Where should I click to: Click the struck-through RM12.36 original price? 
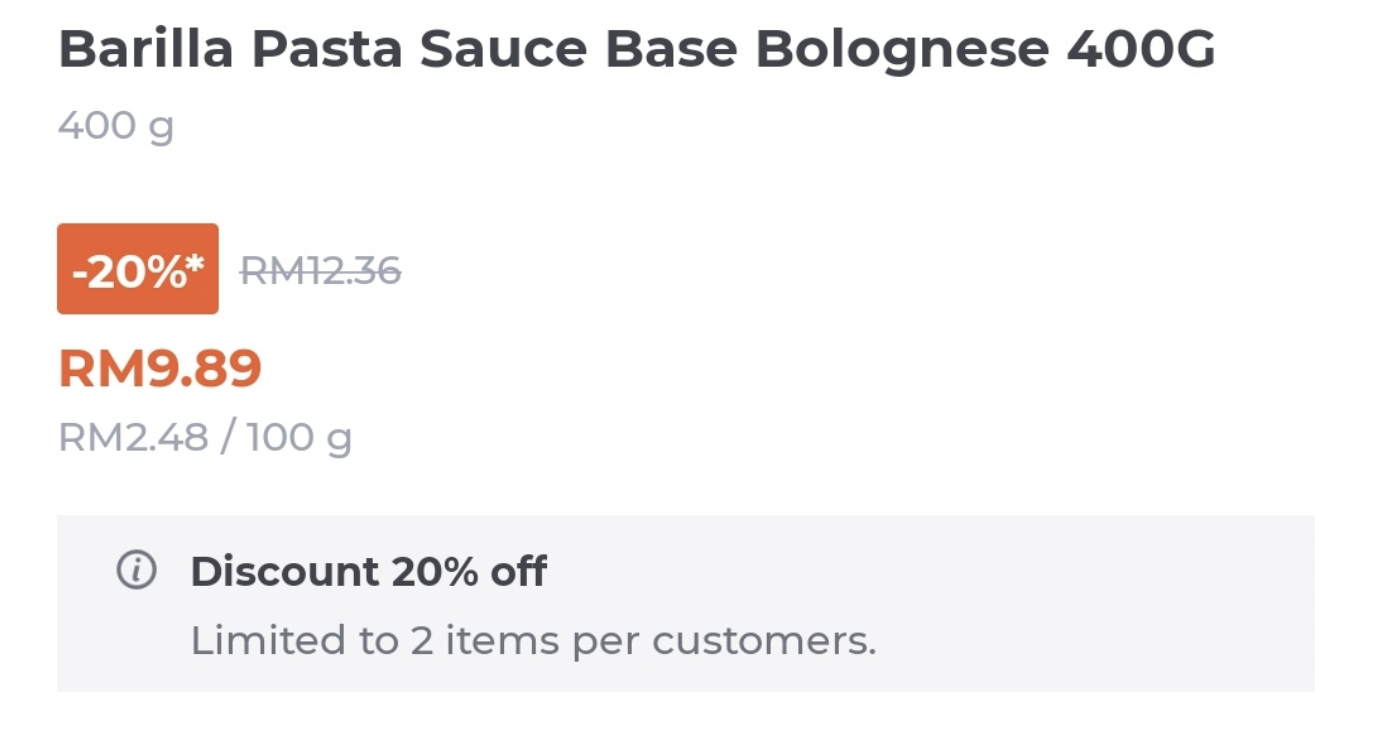[x=321, y=270]
